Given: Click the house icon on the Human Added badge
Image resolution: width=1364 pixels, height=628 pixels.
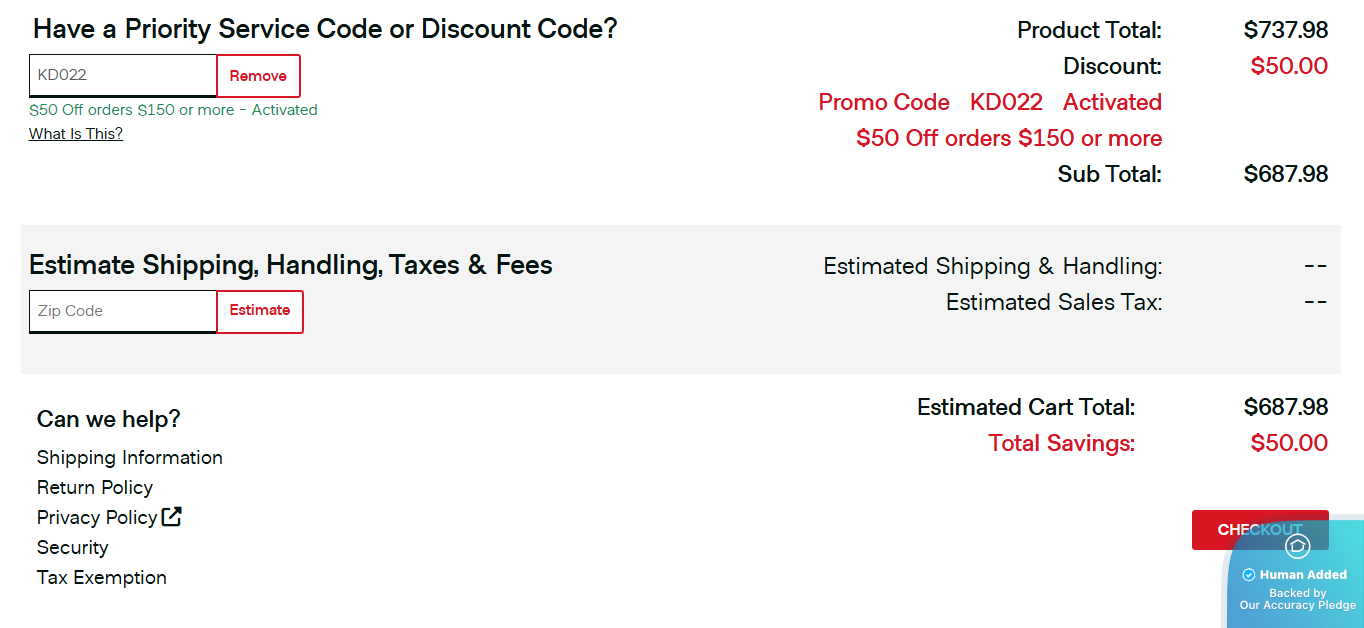Looking at the screenshot, I should (1297, 546).
